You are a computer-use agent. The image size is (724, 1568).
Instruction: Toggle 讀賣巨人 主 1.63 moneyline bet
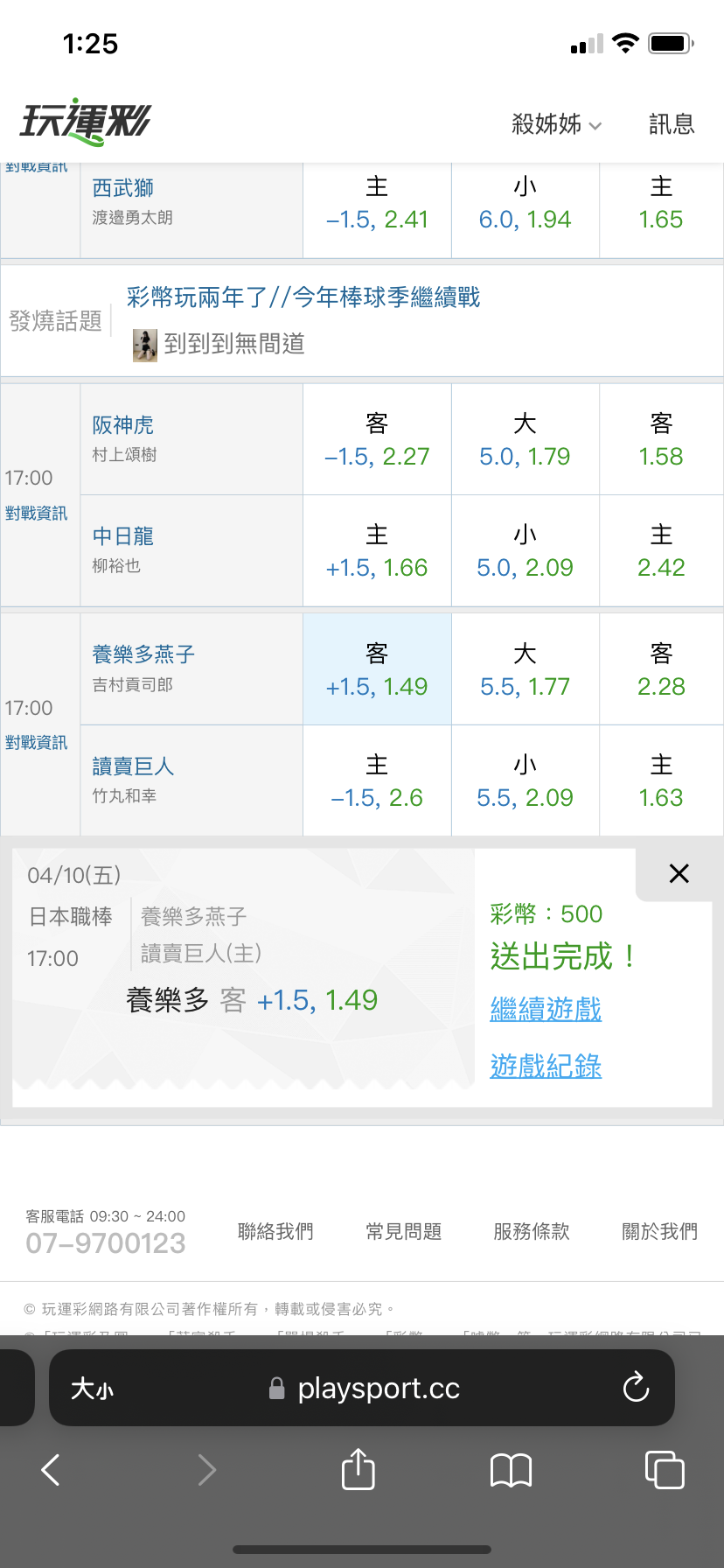[x=661, y=781]
